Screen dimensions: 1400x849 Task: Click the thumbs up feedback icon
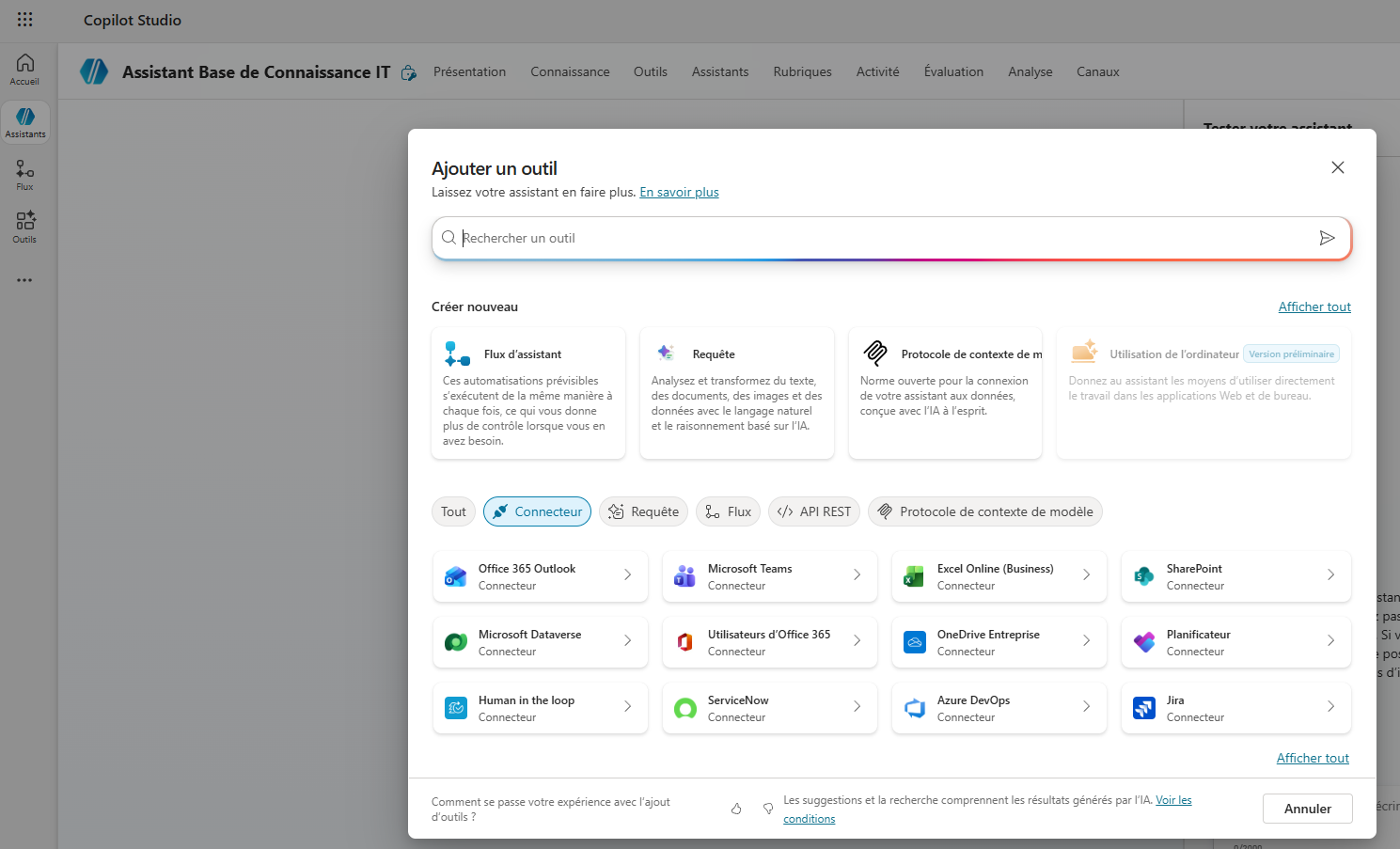point(736,809)
